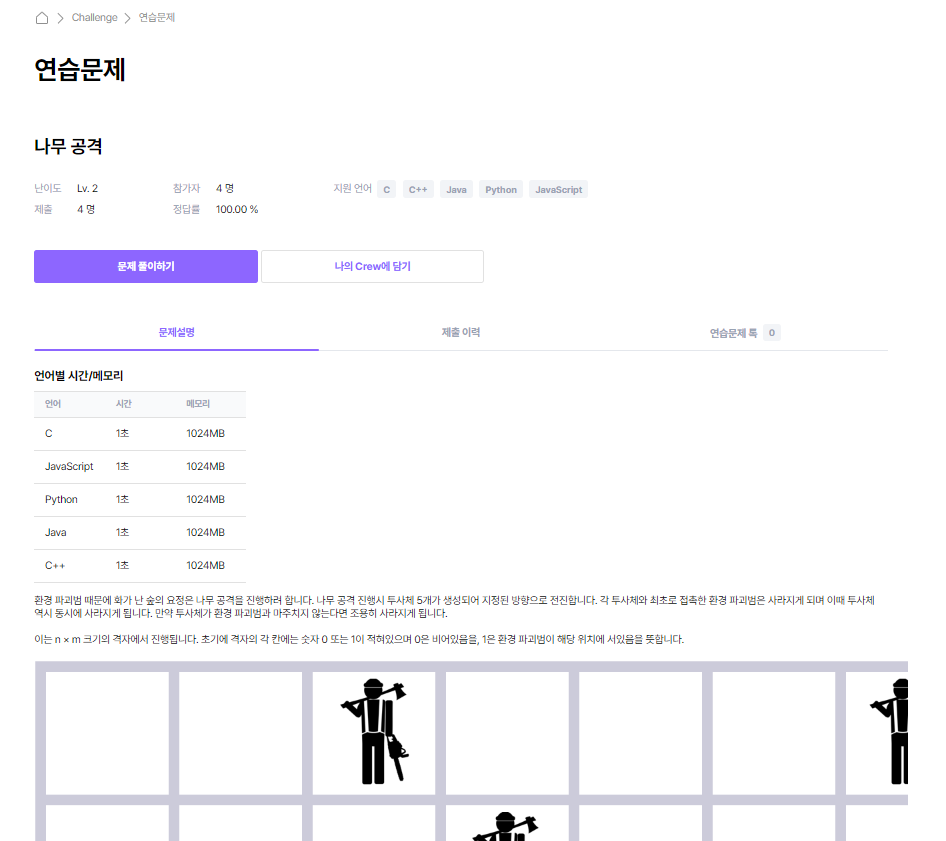
Task: Click 1초 time value in Java row
Action: (122, 533)
